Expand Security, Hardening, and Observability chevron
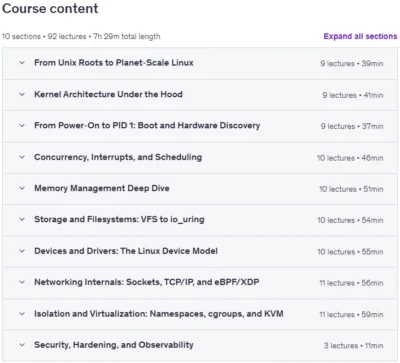This screenshot has width=400, height=363. click(x=22, y=345)
